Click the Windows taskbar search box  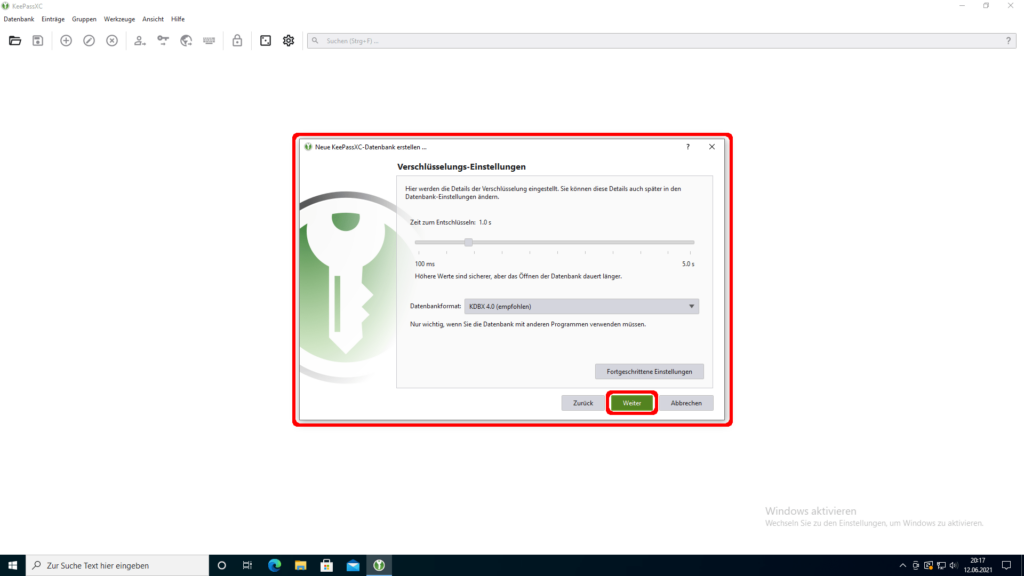click(118, 566)
